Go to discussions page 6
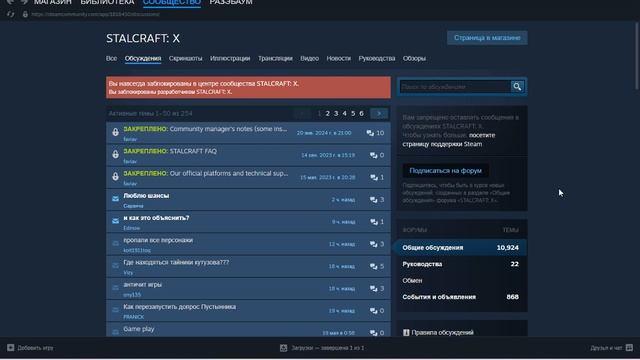The width and height of the screenshot is (640, 360). click(x=361, y=113)
